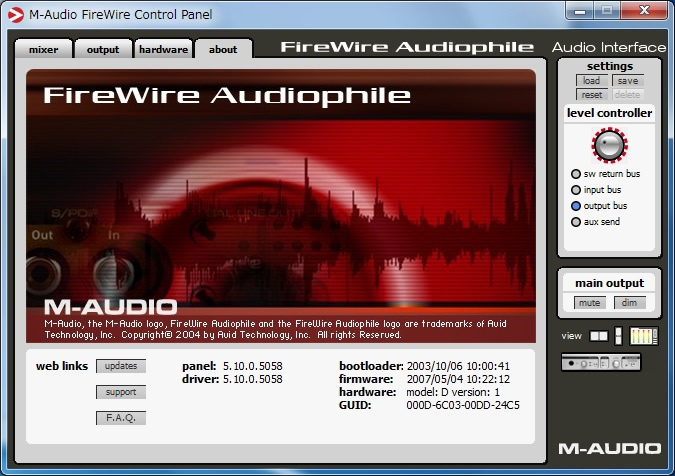Viewport: 675px width, 476px height.
Task: Click the hardware device front panel icon
Action: click(x=601, y=363)
